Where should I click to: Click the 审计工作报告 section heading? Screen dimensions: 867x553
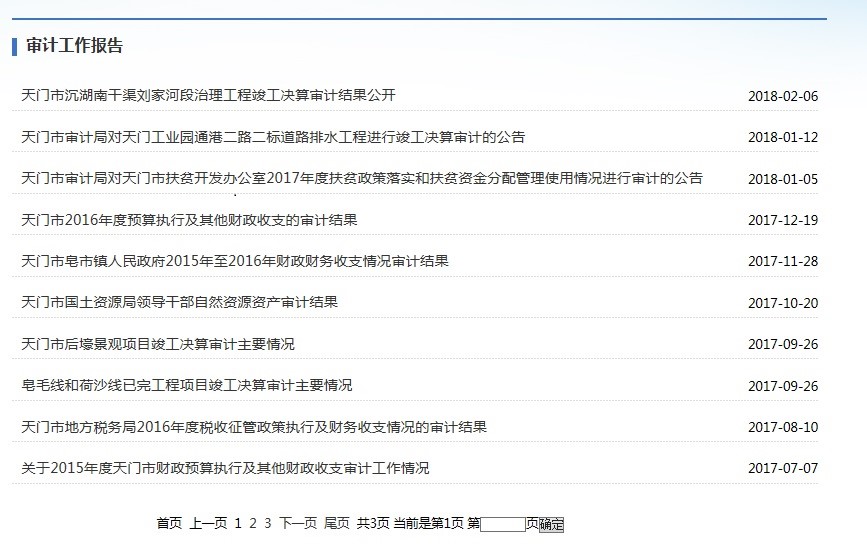[75, 46]
